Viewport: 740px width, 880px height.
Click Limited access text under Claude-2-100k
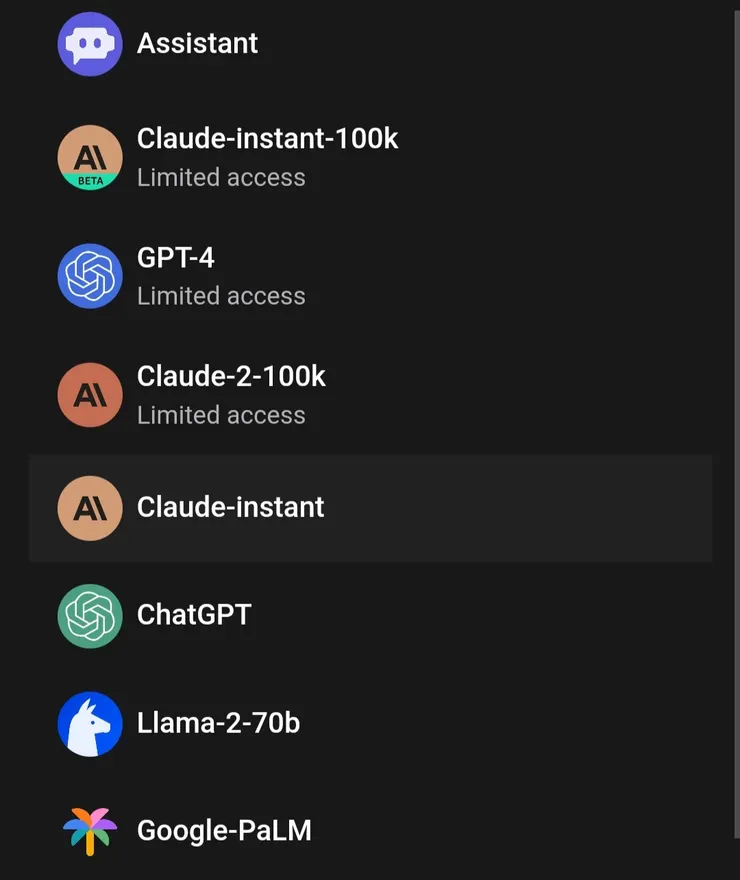[x=221, y=416]
